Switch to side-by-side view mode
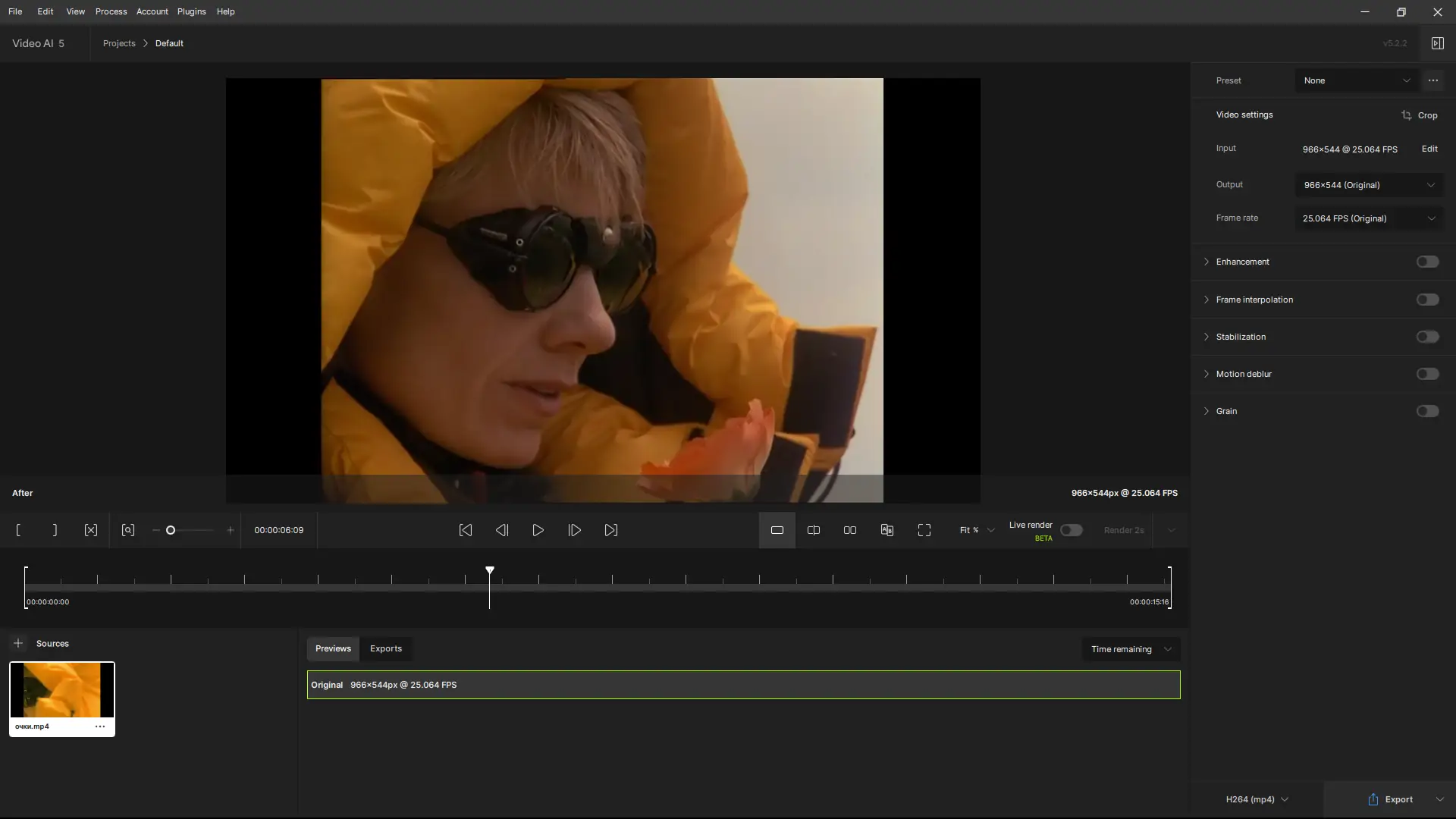Viewport: 1456px width, 819px height. pyautogui.click(x=850, y=530)
